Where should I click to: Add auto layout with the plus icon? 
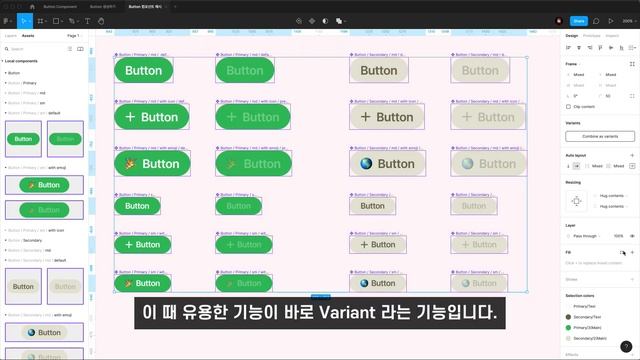[x=632, y=156]
